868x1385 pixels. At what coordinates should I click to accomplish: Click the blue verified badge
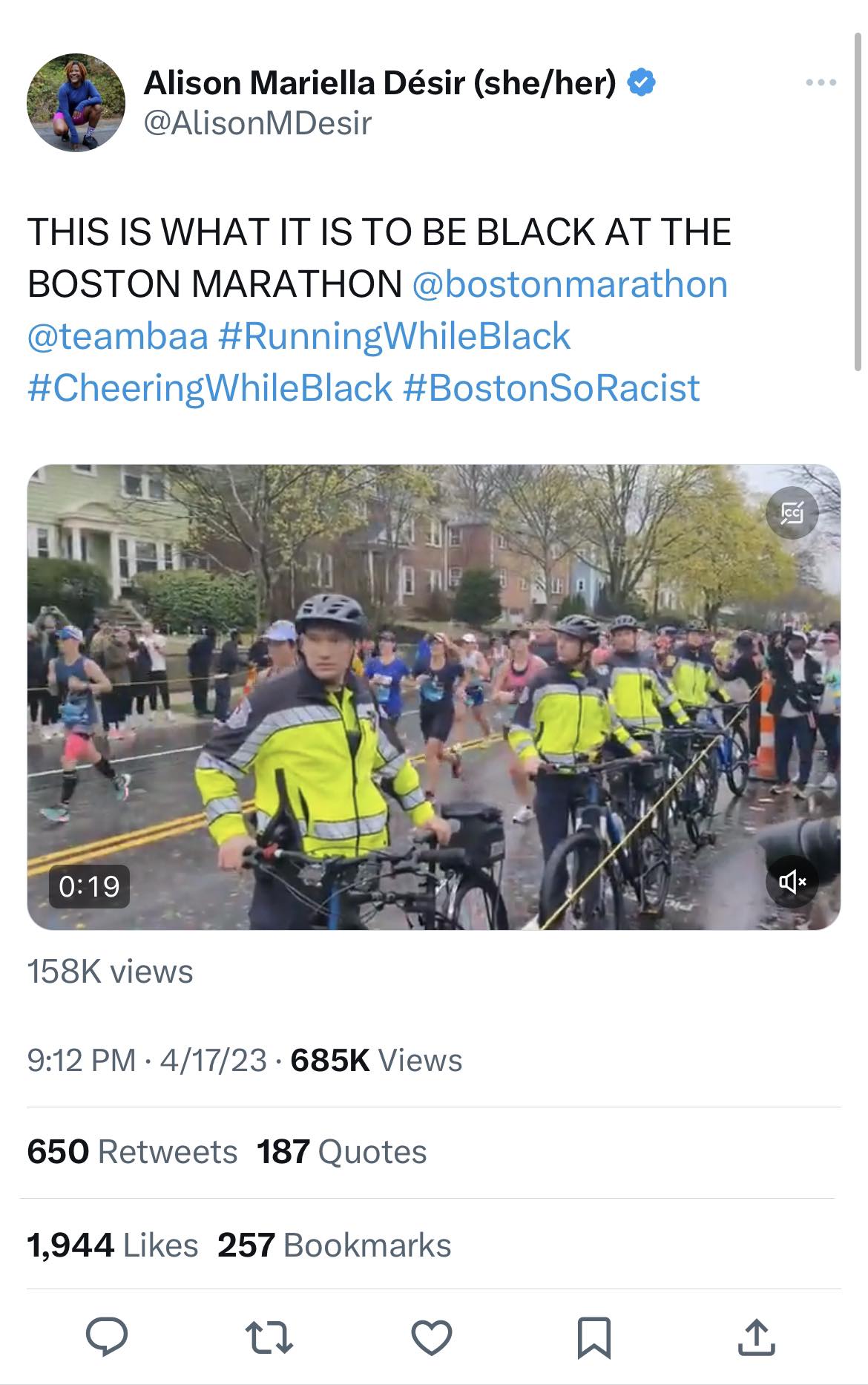tap(642, 82)
